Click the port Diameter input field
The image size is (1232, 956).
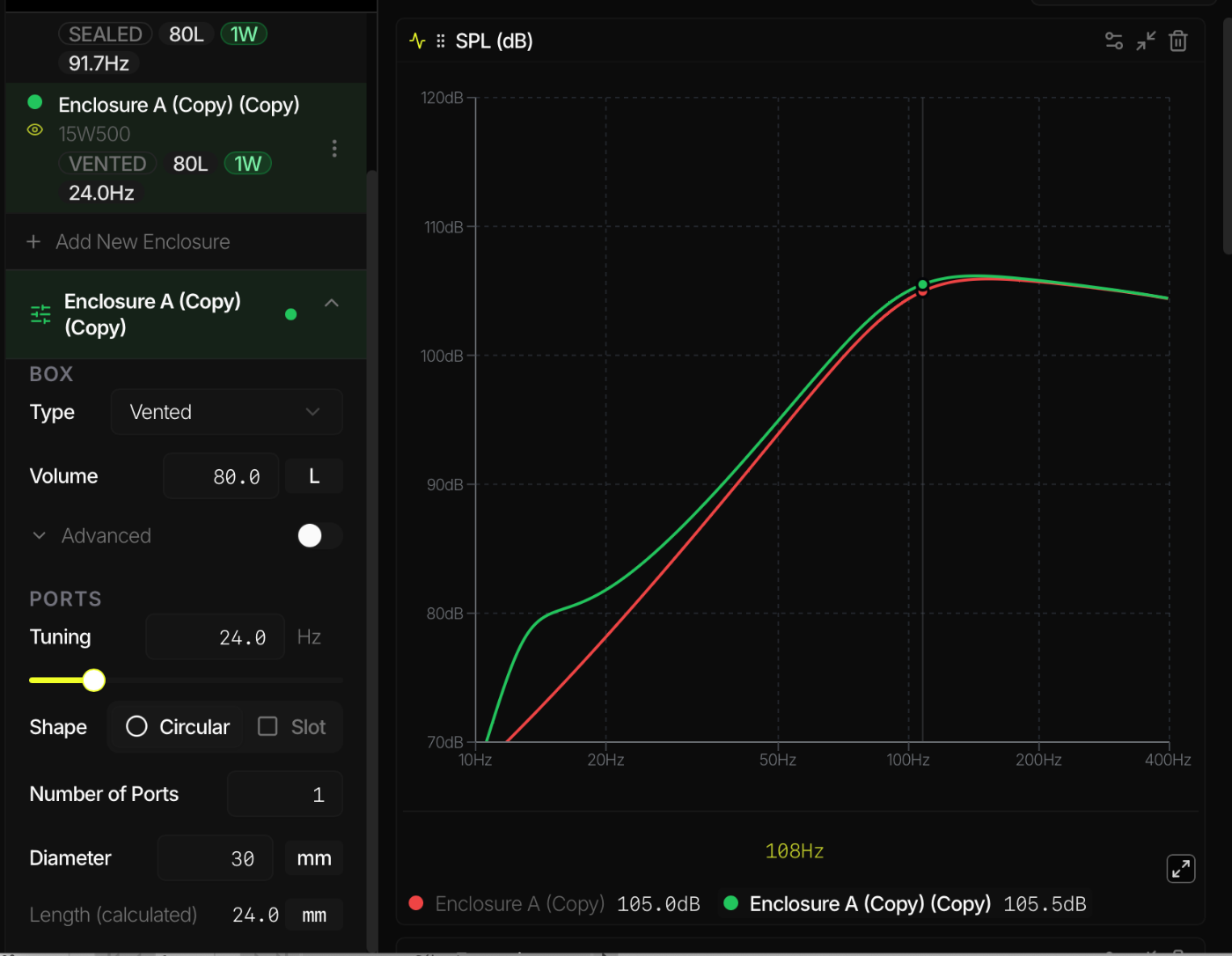(216, 858)
